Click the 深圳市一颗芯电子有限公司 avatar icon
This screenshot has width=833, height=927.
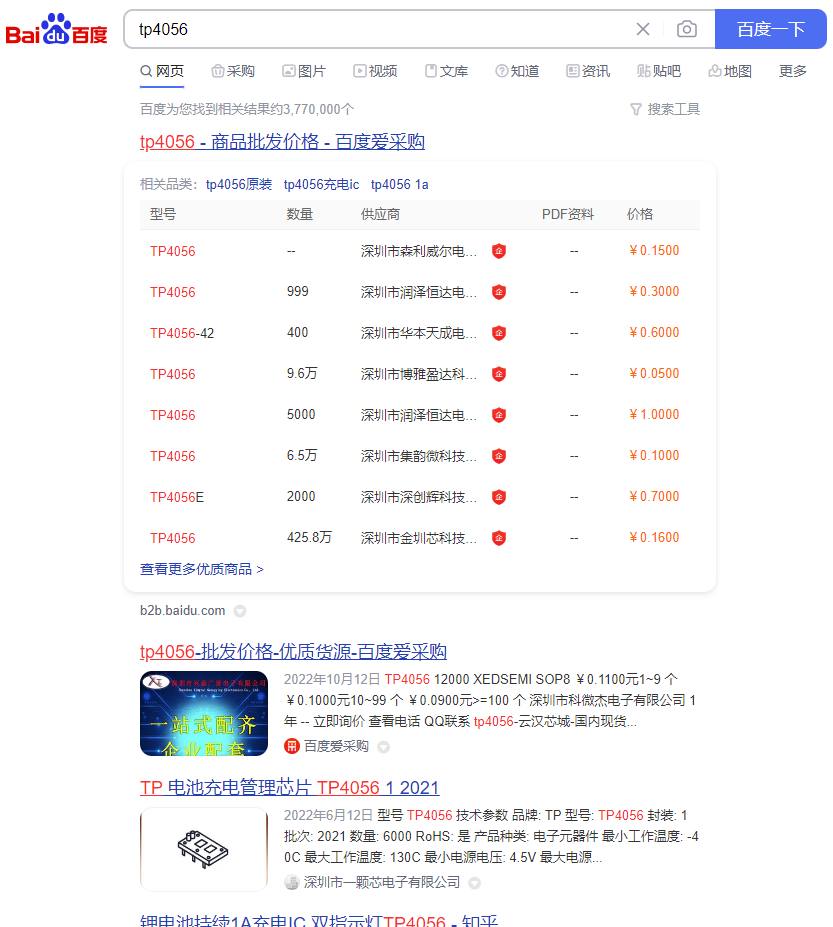click(x=291, y=883)
